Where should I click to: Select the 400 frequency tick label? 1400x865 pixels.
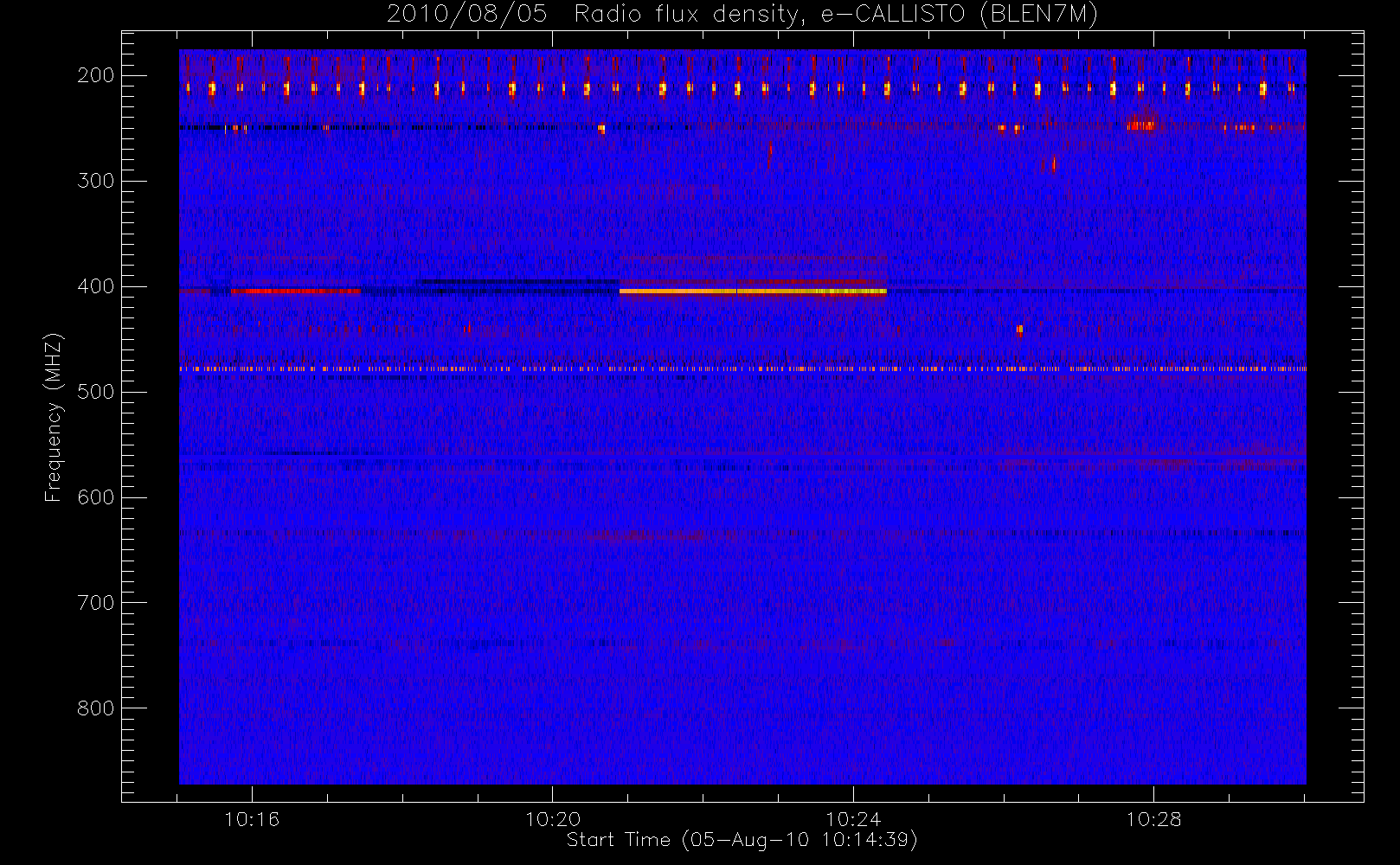(96, 286)
